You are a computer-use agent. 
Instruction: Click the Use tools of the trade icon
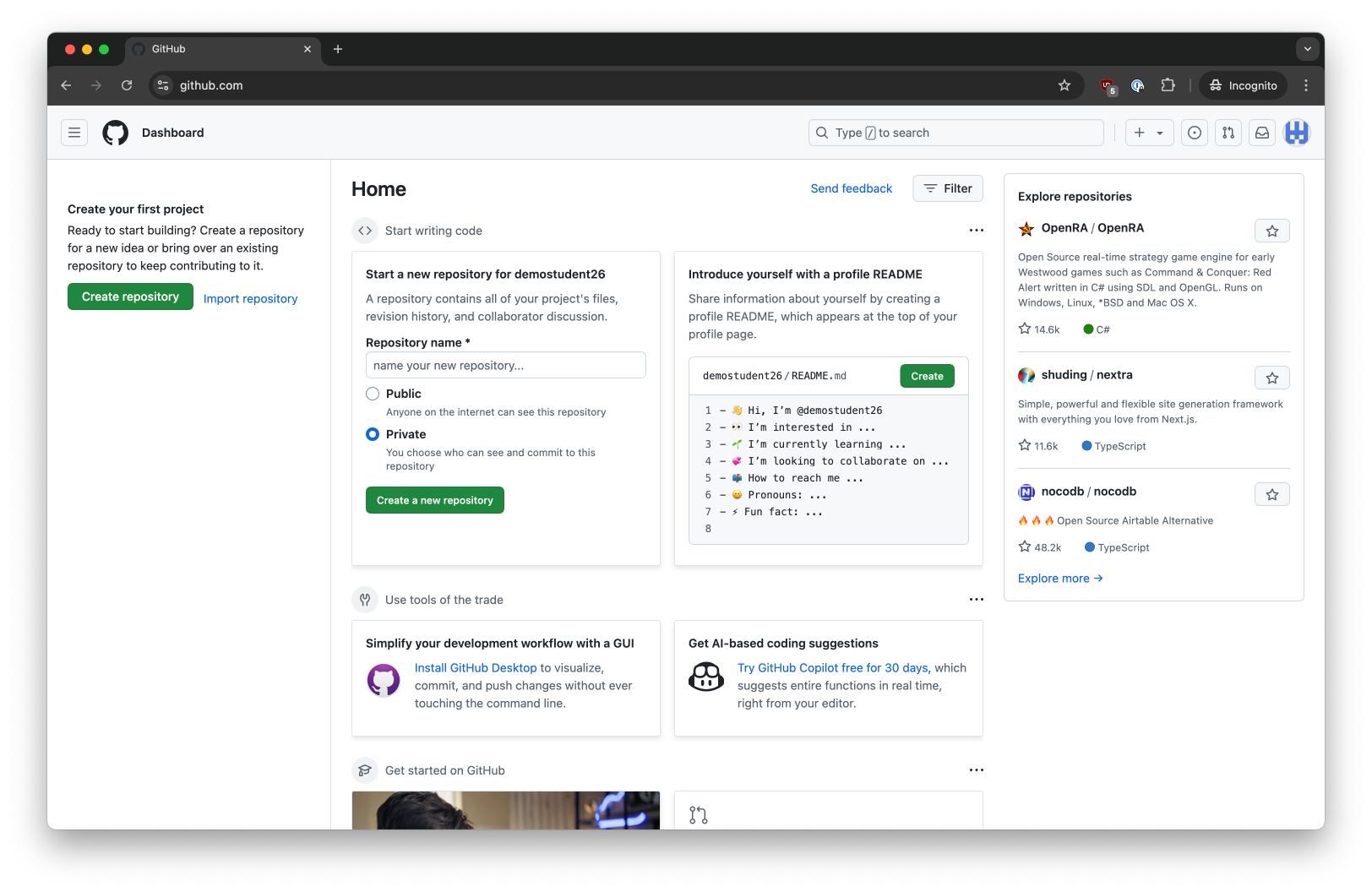click(365, 600)
